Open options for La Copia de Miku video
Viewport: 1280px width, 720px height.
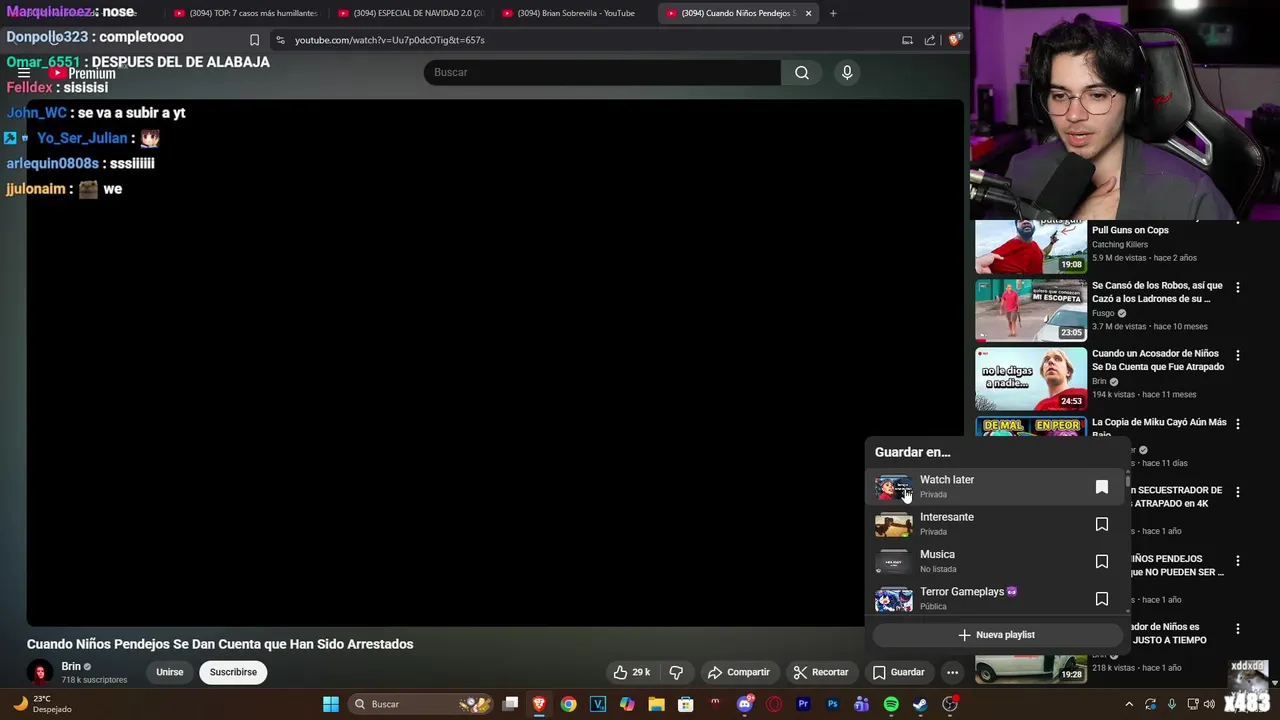click(1237, 423)
